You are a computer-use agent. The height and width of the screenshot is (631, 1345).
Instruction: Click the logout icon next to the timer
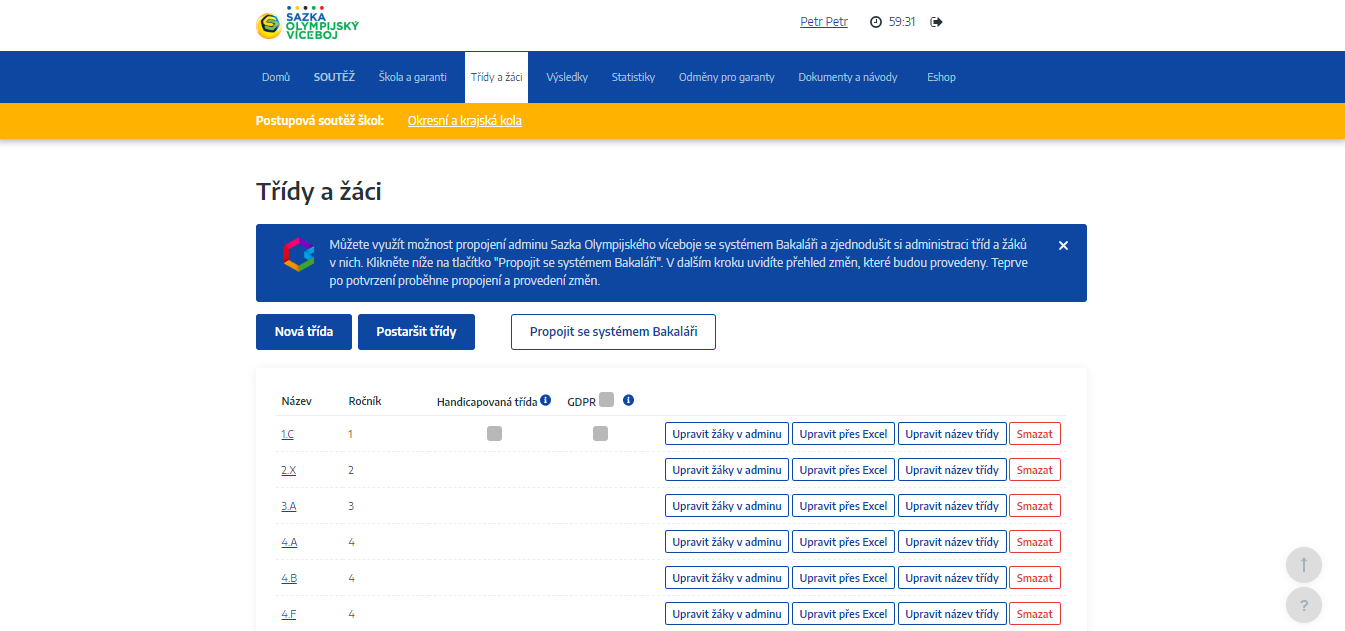[936, 22]
